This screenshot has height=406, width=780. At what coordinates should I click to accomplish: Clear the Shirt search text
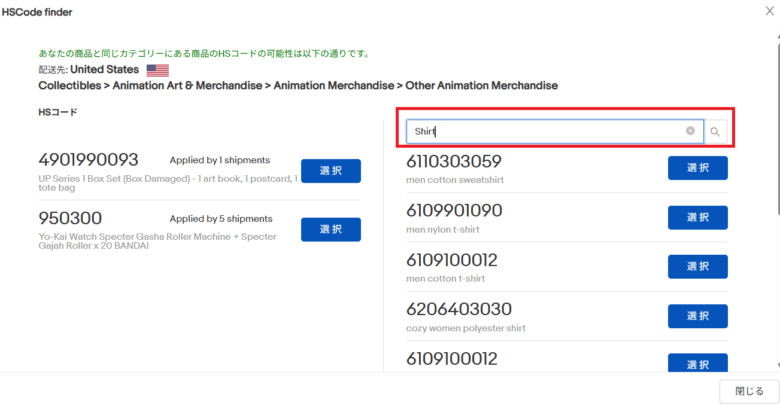pyautogui.click(x=690, y=131)
